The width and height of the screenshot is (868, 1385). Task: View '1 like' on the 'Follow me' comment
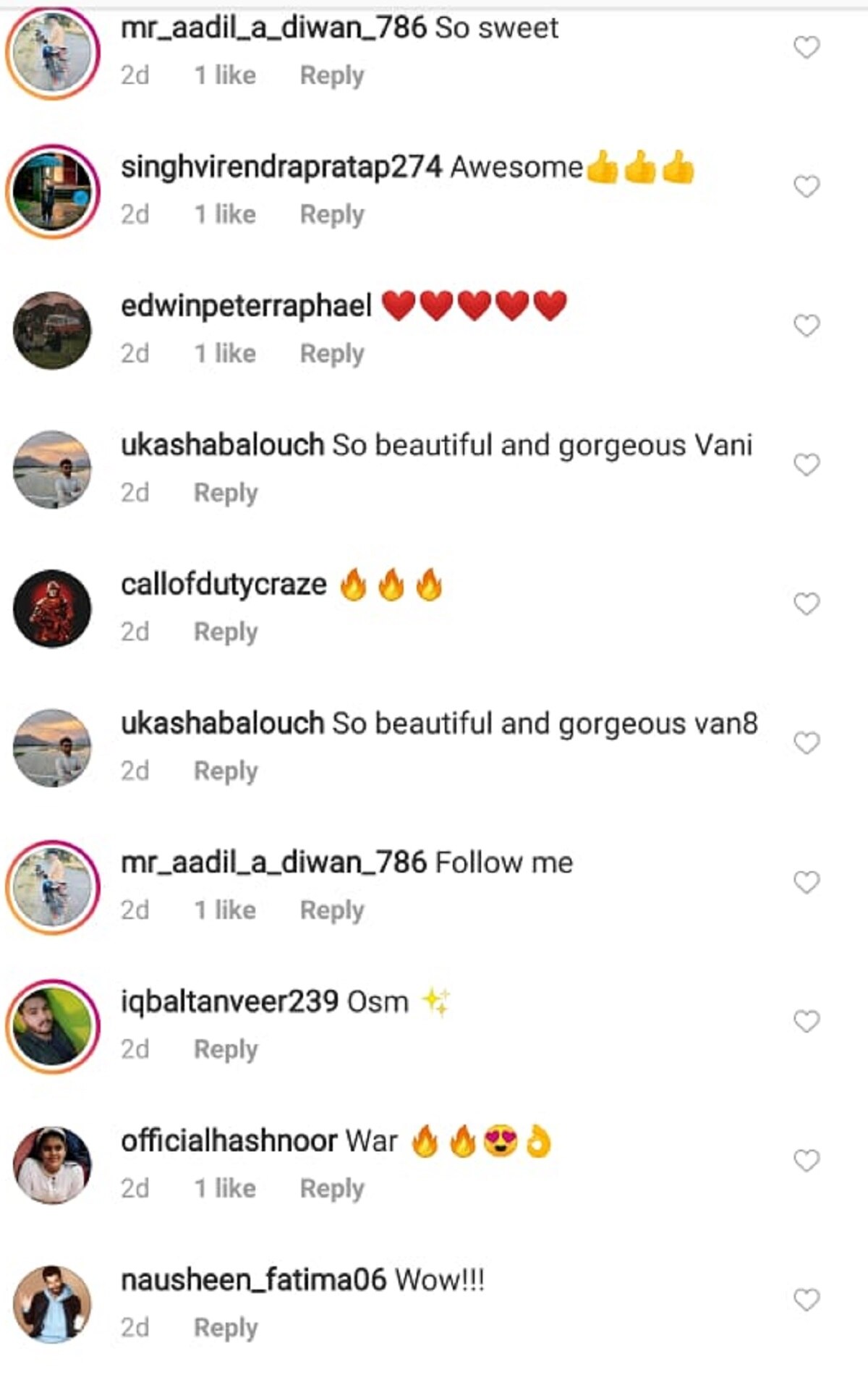[225, 910]
